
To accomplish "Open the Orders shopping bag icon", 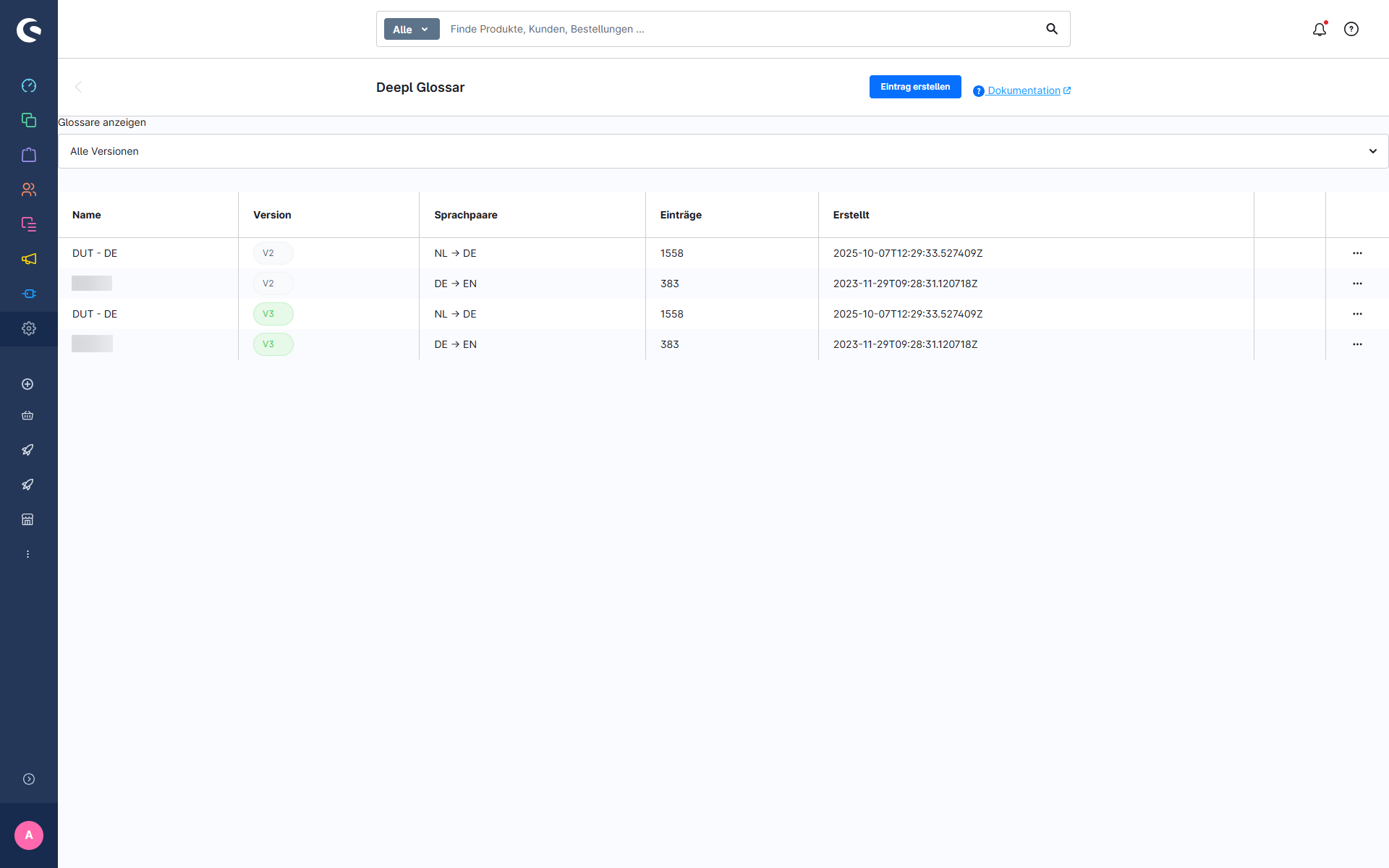I will click(29, 155).
